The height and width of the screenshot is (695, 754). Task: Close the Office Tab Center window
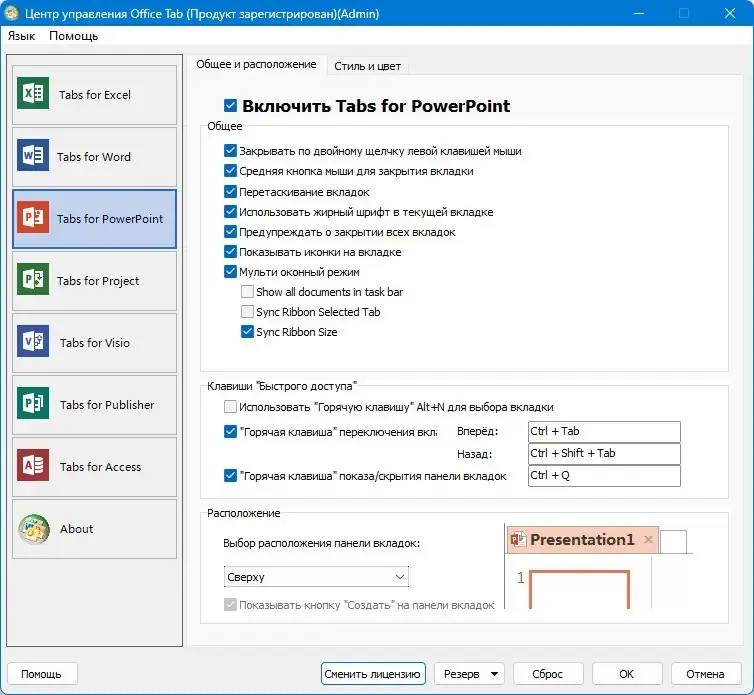click(729, 13)
